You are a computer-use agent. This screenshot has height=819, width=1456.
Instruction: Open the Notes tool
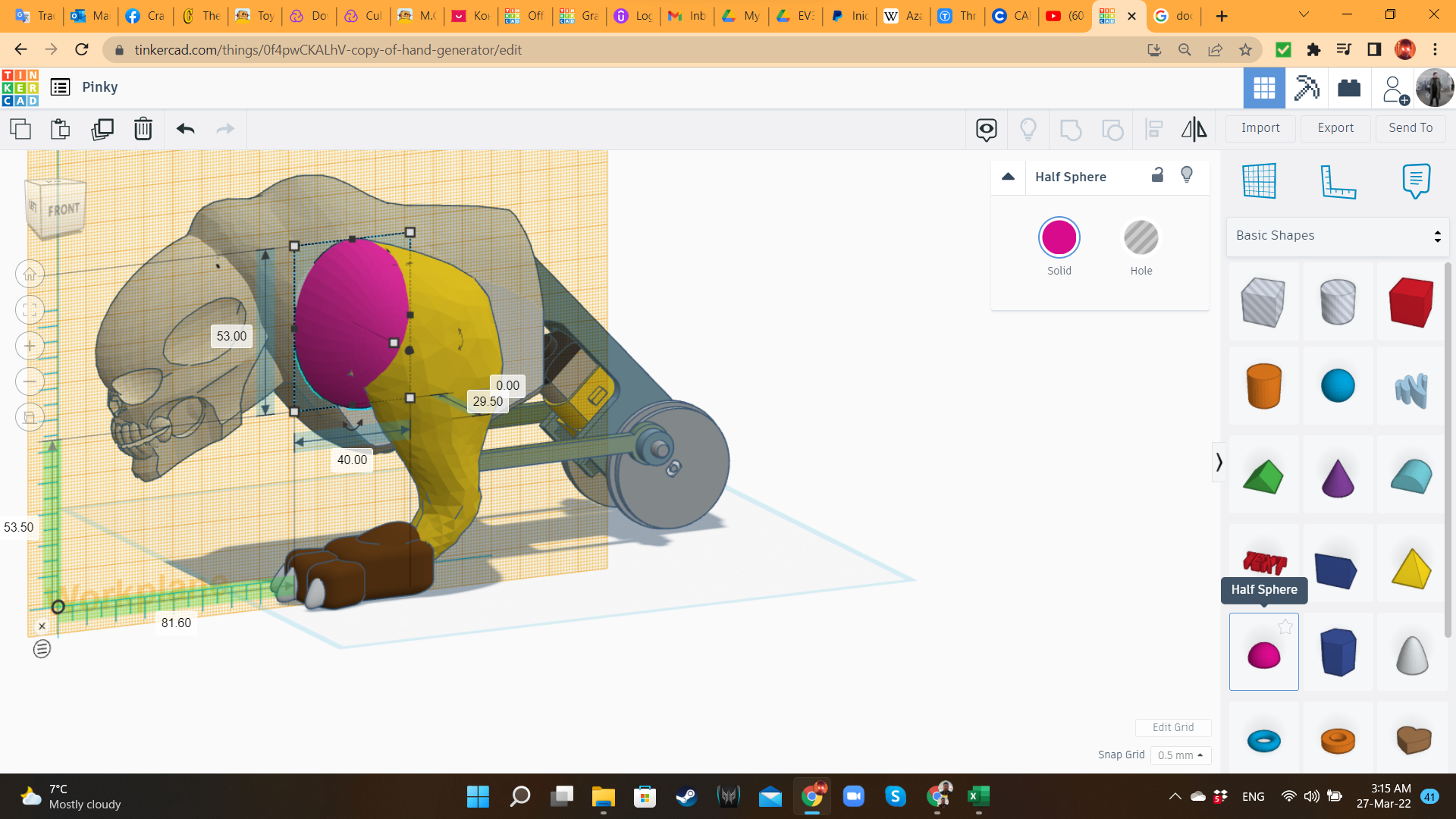(x=1416, y=180)
